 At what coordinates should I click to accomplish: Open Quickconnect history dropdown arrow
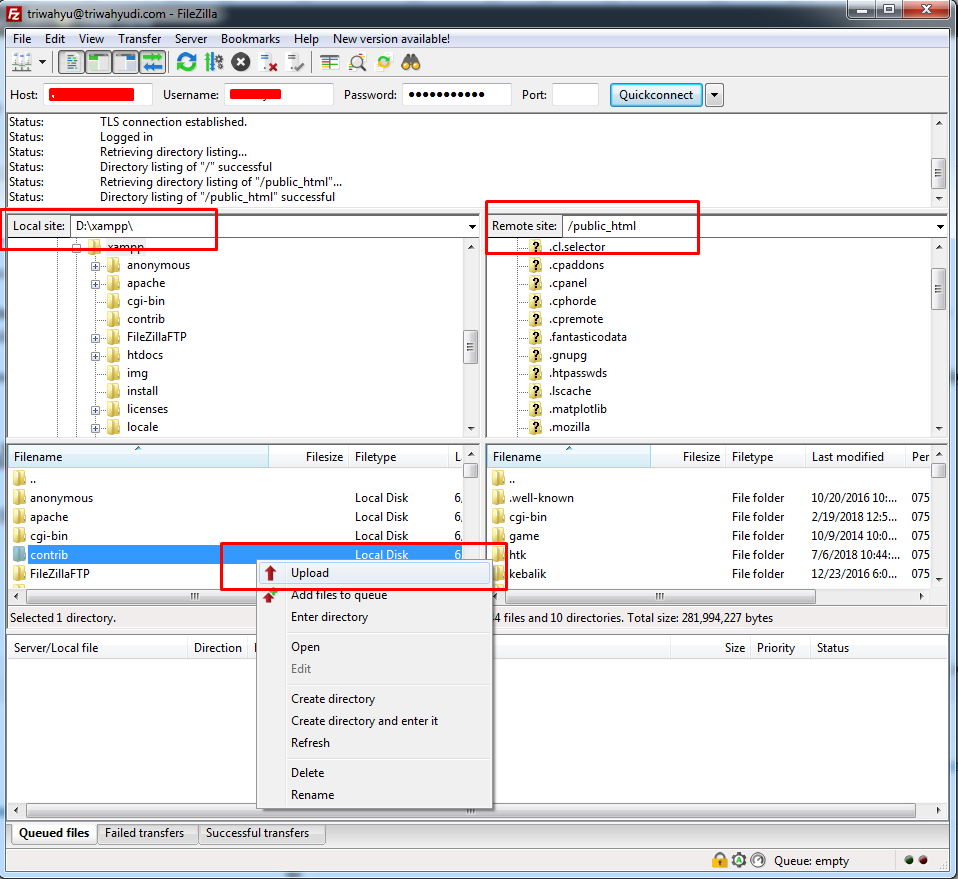pyautogui.click(x=714, y=95)
